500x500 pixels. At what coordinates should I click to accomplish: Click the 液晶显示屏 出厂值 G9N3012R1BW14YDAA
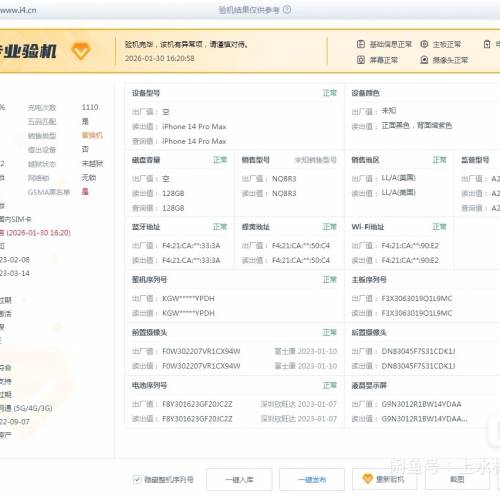[x=422, y=404]
